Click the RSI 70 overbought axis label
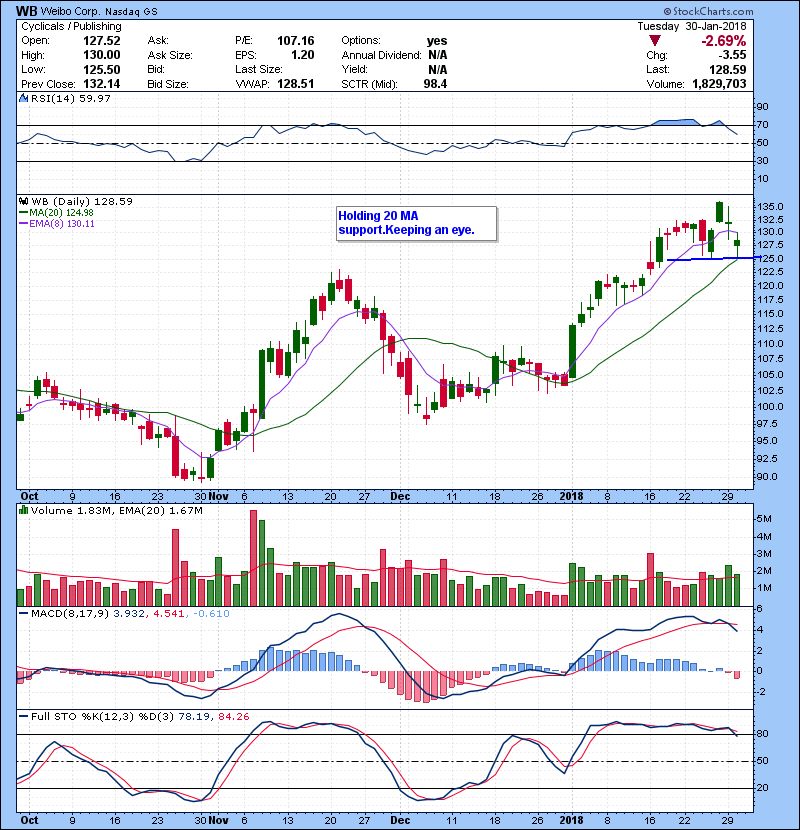This screenshot has height=830, width=800. point(762,125)
